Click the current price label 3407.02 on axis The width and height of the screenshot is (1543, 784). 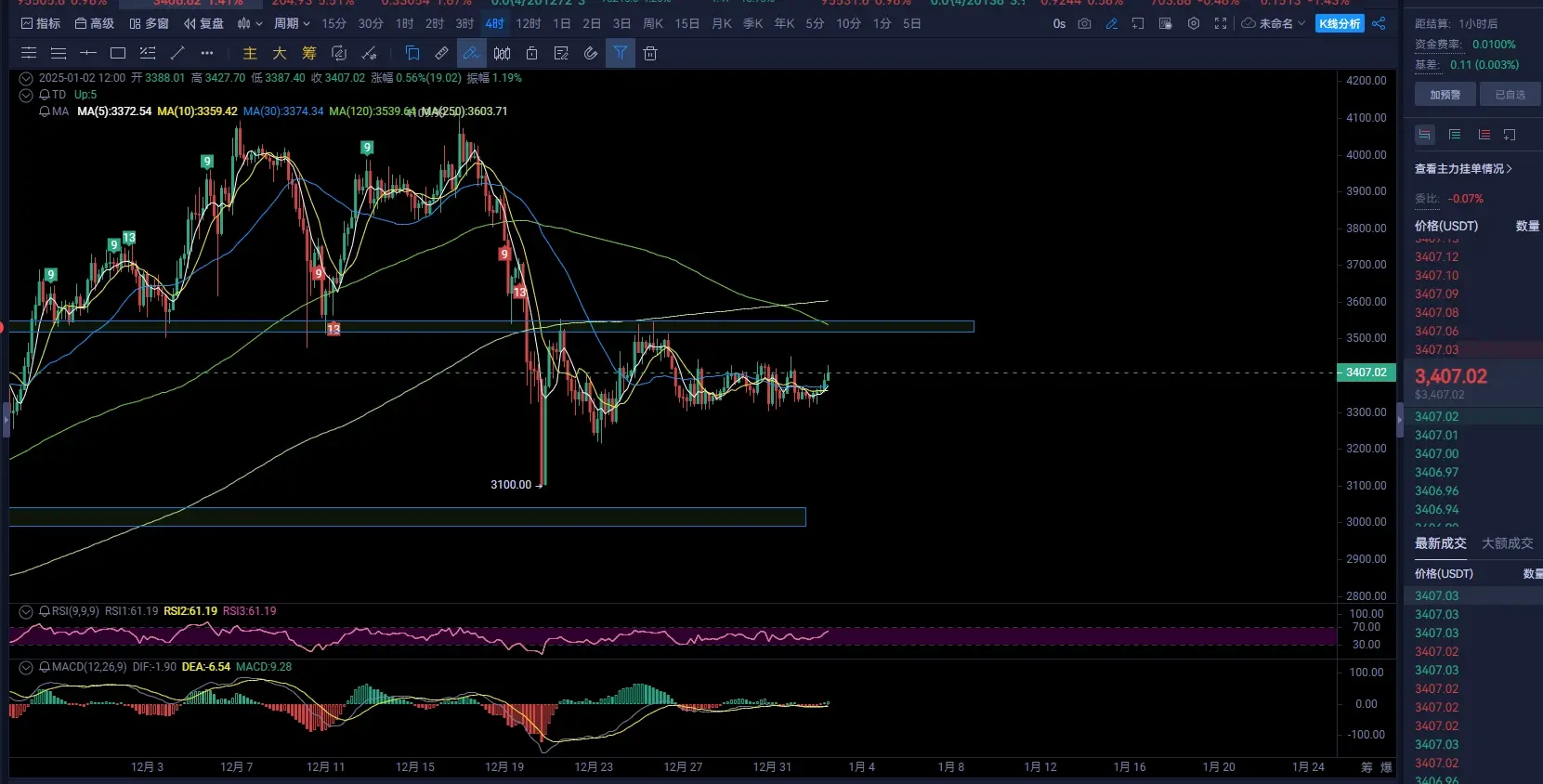[1366, 372]
